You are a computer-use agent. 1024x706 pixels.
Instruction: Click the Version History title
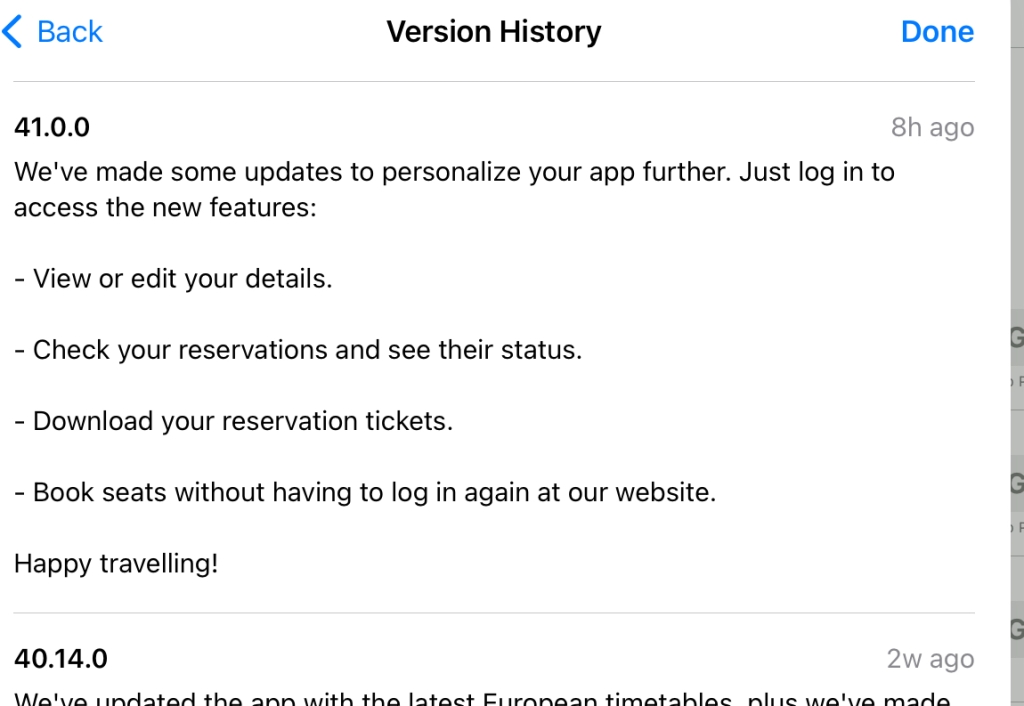494,31
